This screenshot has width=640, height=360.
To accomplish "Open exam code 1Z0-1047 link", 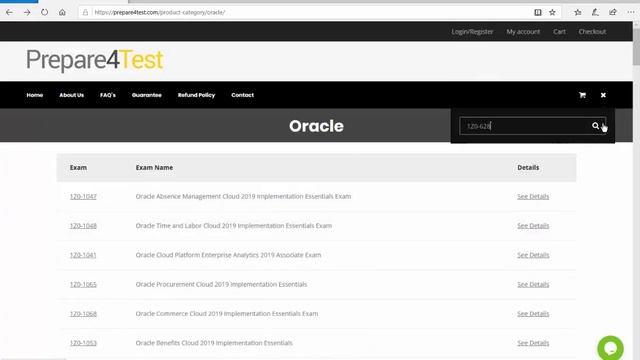I will (83, 196).
